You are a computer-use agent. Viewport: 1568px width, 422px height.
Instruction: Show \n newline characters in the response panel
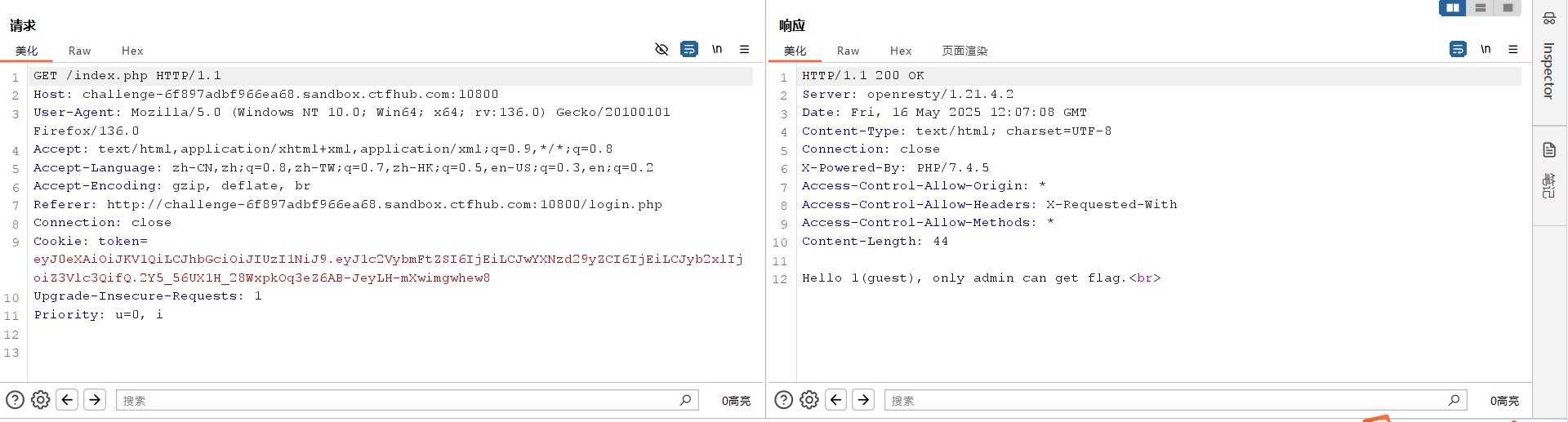click(x=1486, y=50)
